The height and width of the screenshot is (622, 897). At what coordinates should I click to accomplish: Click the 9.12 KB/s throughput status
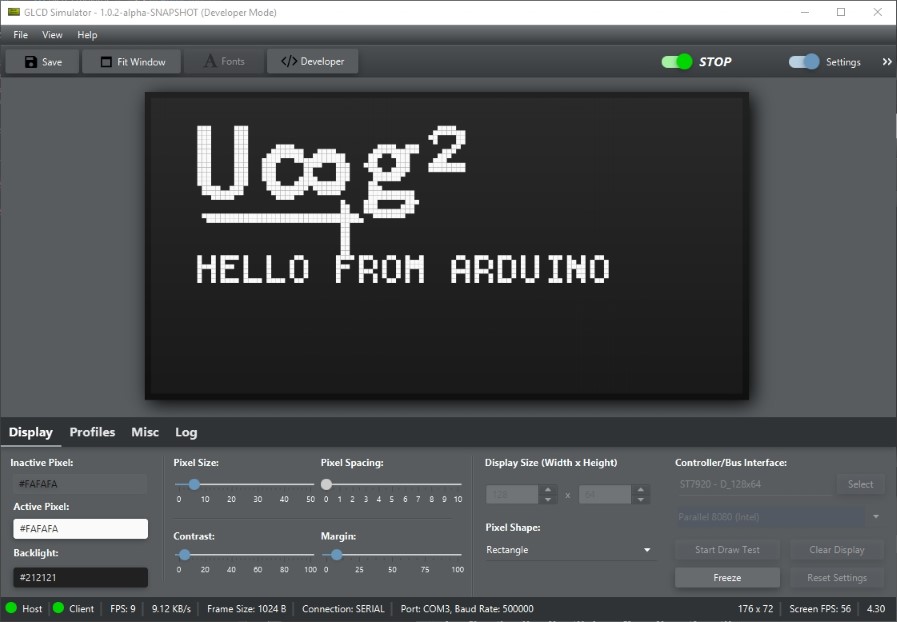coord(171,608)
